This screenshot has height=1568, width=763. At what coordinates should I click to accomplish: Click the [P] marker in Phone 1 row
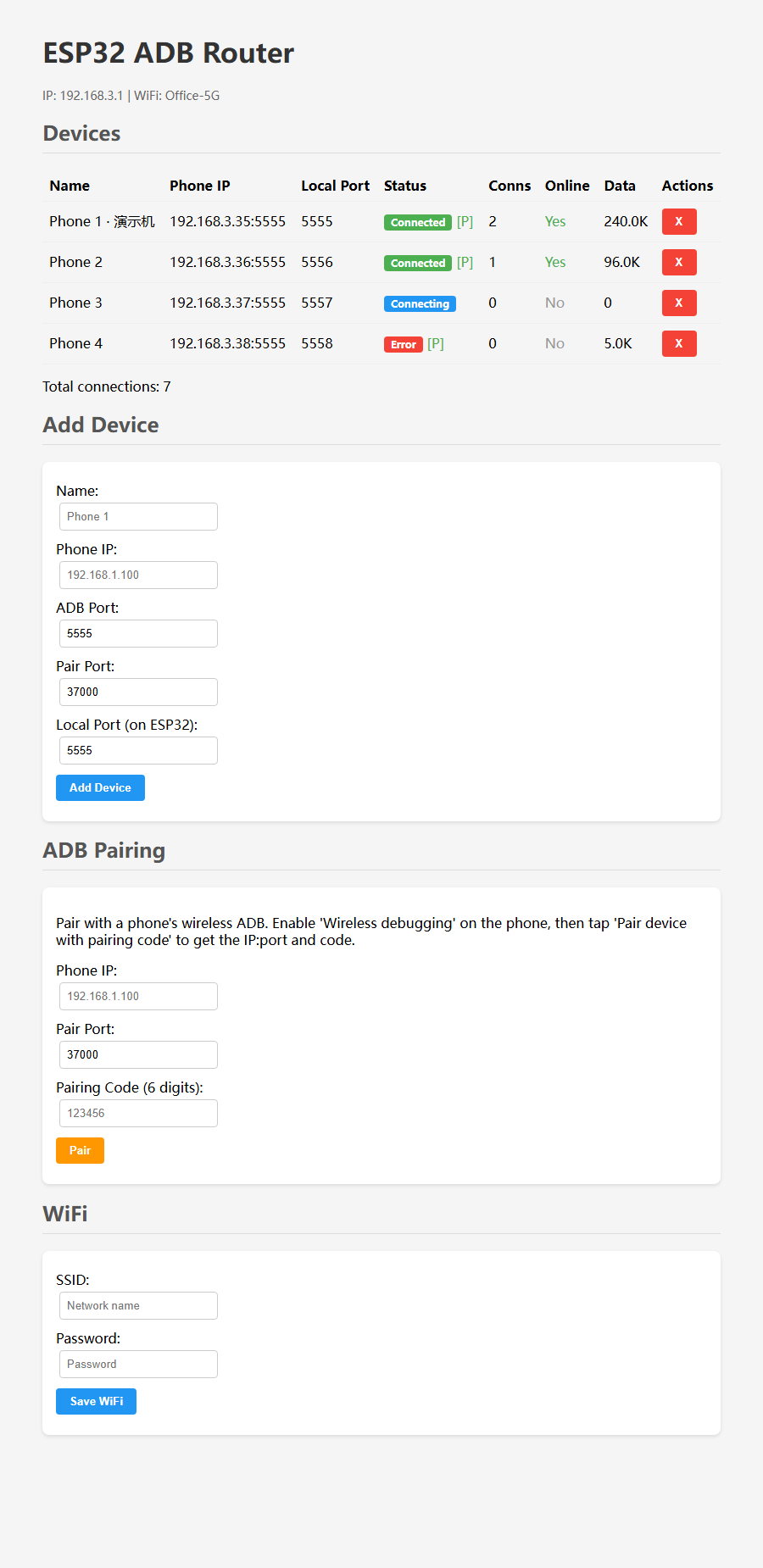[465, 222]
